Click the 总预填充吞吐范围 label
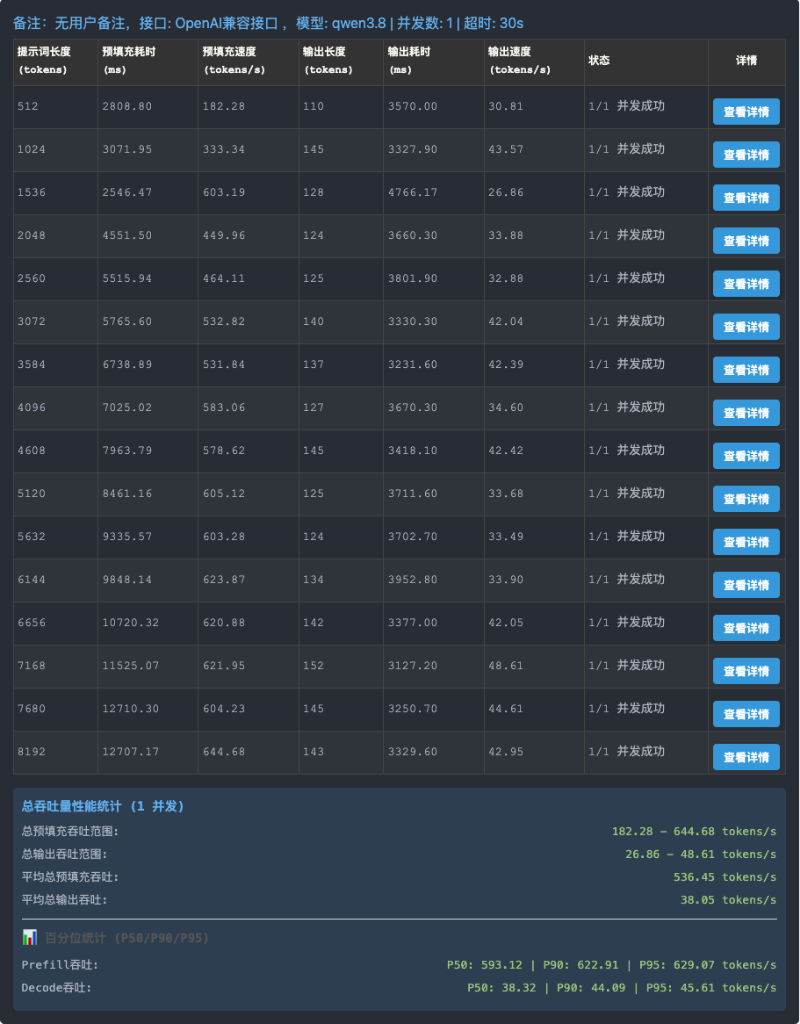The image size is (800, 1024). 71,831
